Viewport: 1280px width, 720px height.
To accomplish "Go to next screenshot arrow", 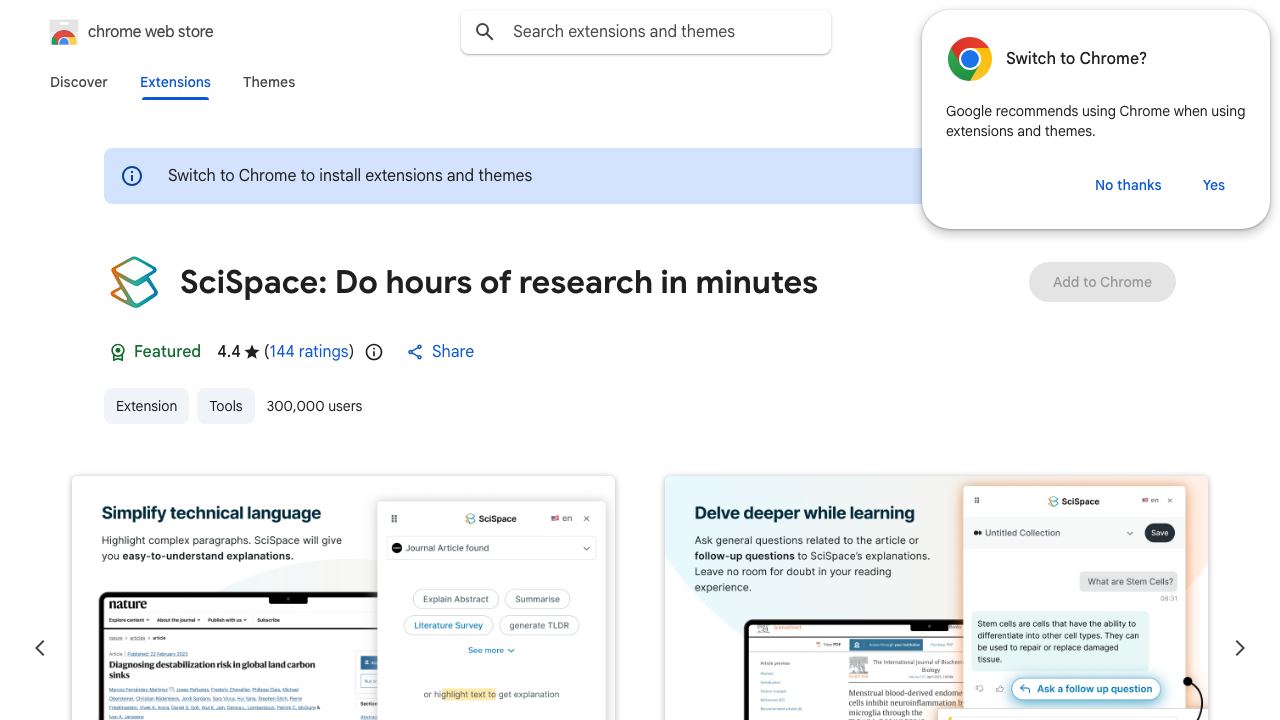I will point(1240,648).
